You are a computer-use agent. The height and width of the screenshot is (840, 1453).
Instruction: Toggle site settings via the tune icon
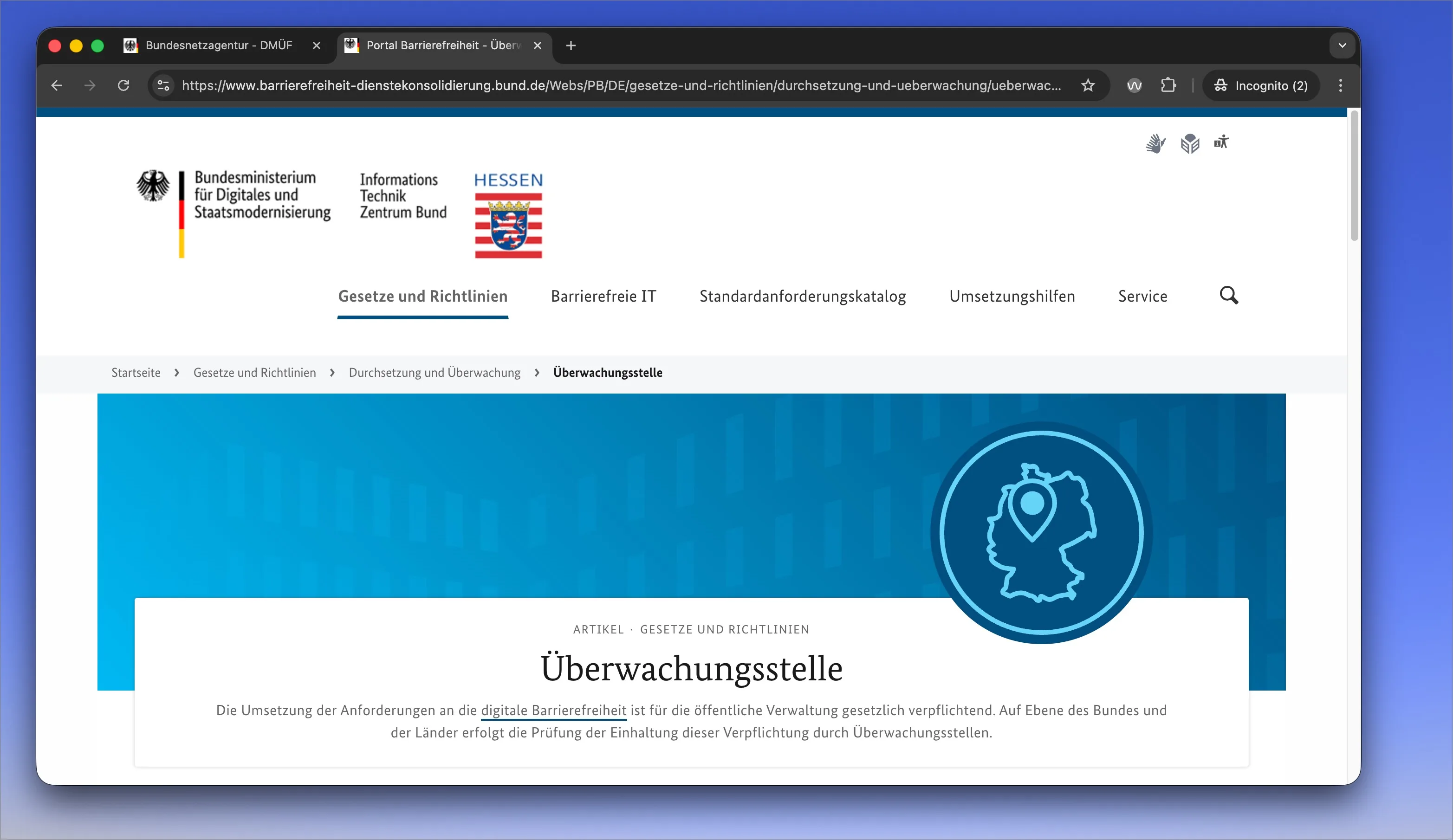[x=163, y=85]
